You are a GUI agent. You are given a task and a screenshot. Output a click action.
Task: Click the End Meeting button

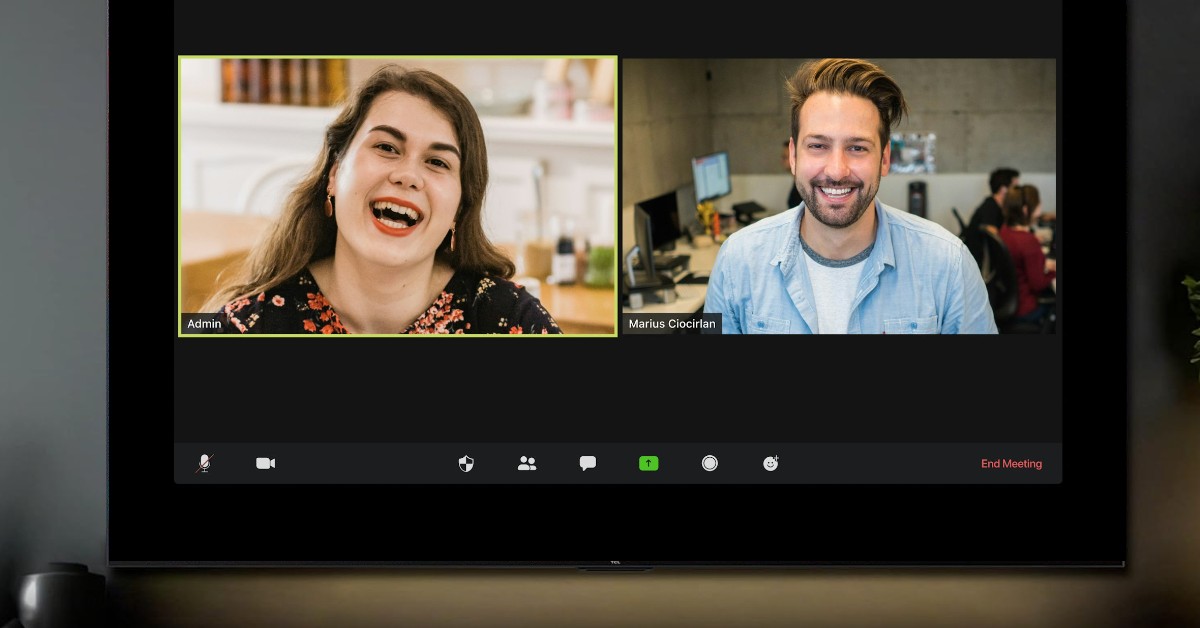coord(1011,464)
